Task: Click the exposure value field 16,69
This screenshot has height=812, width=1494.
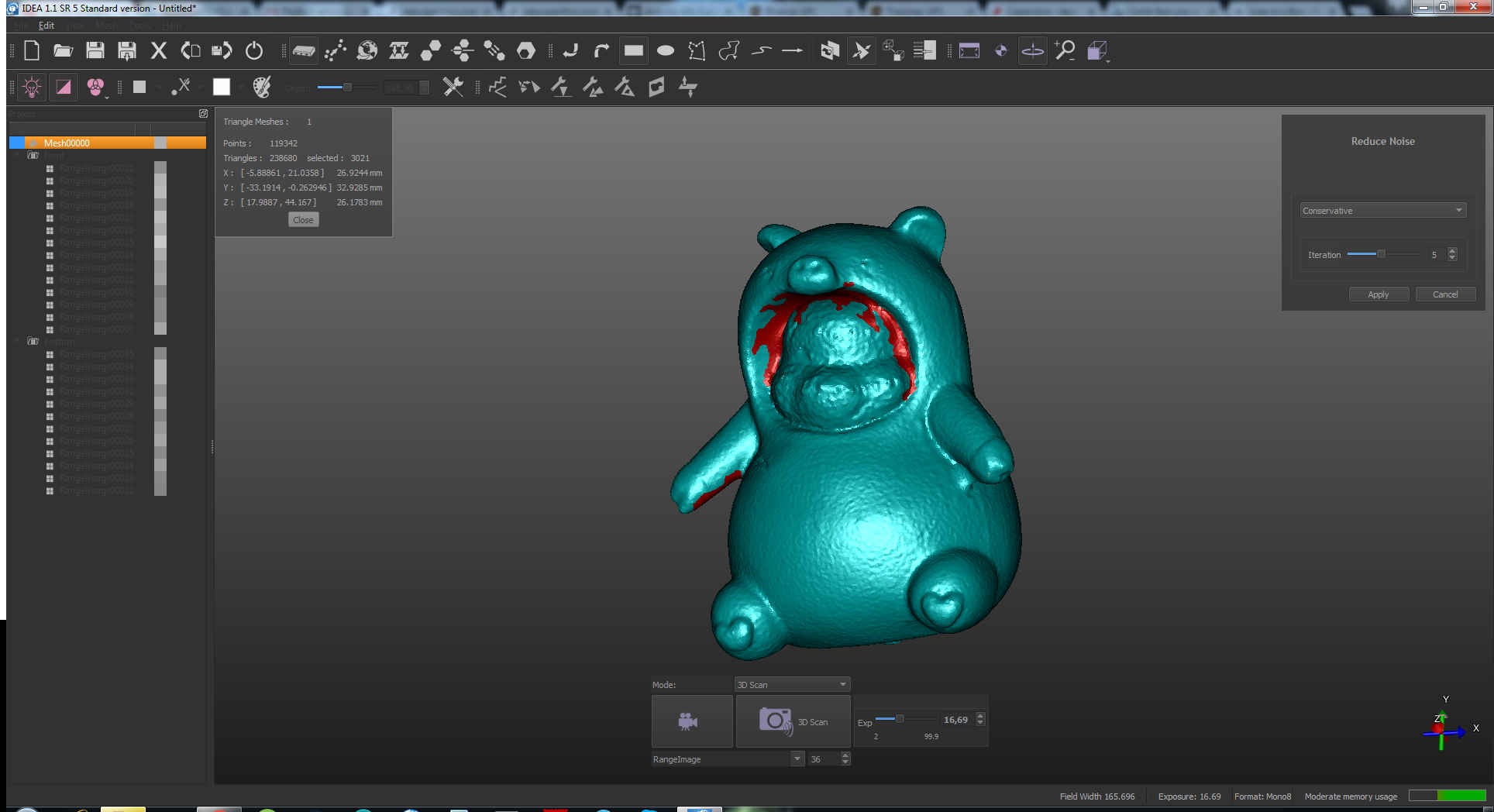Action: (956, 720)
